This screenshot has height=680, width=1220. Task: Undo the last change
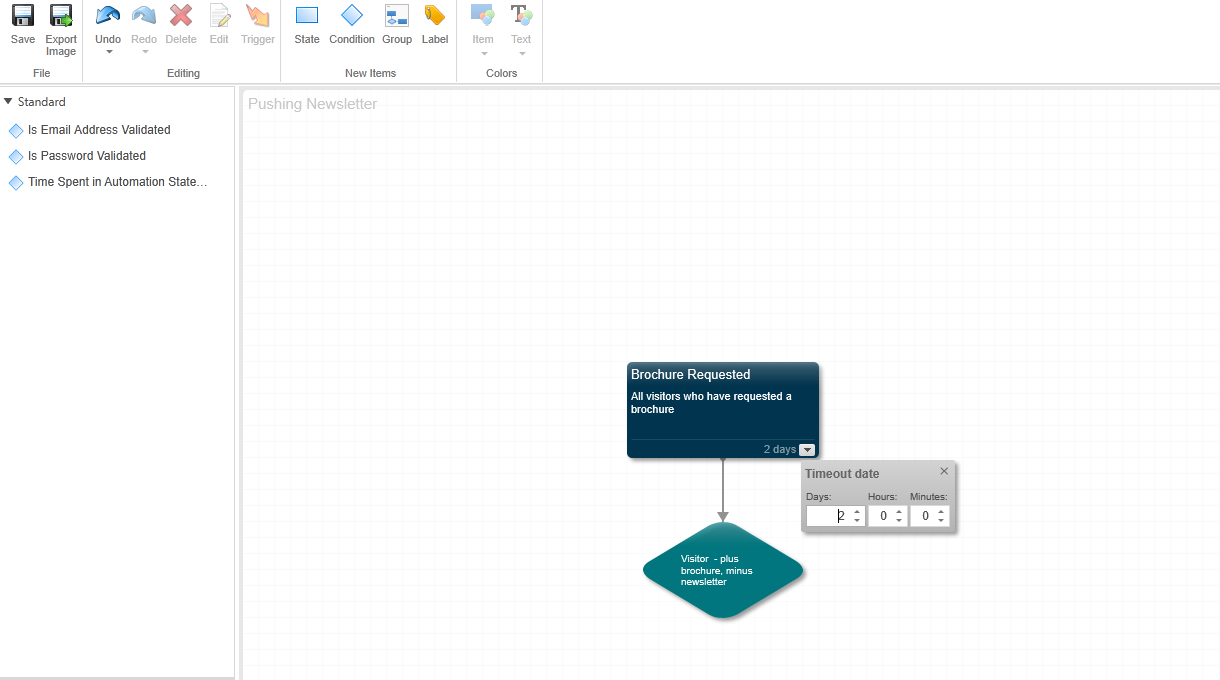point(107,22)
